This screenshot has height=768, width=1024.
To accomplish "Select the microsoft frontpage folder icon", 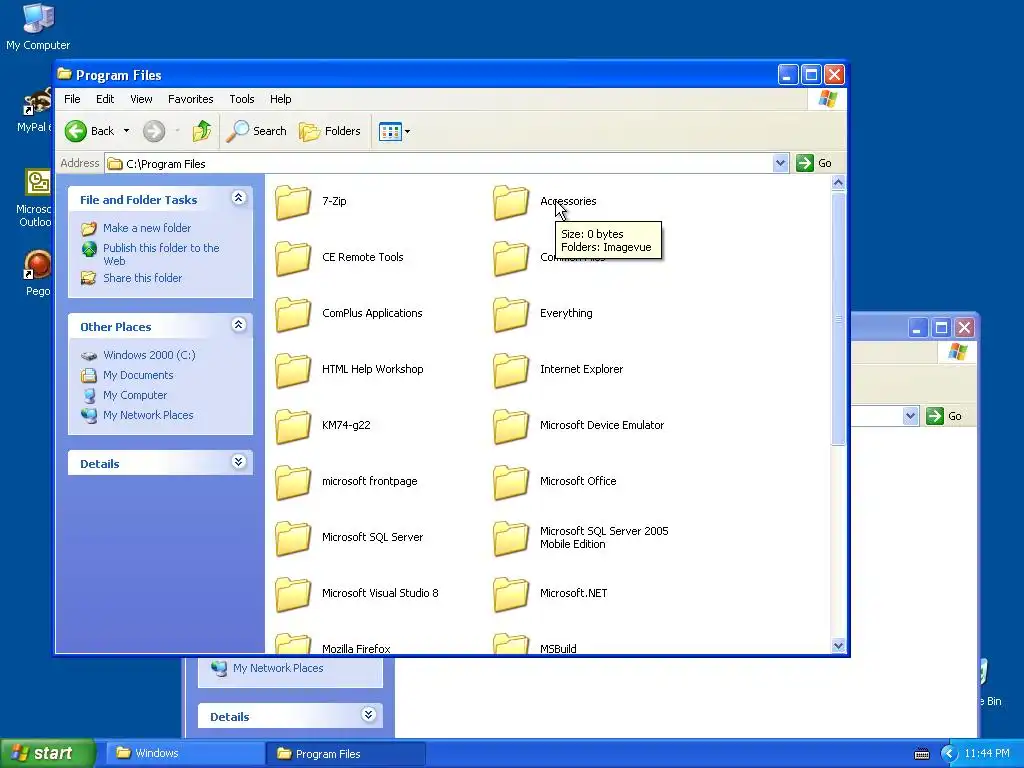I will (293, 483).
